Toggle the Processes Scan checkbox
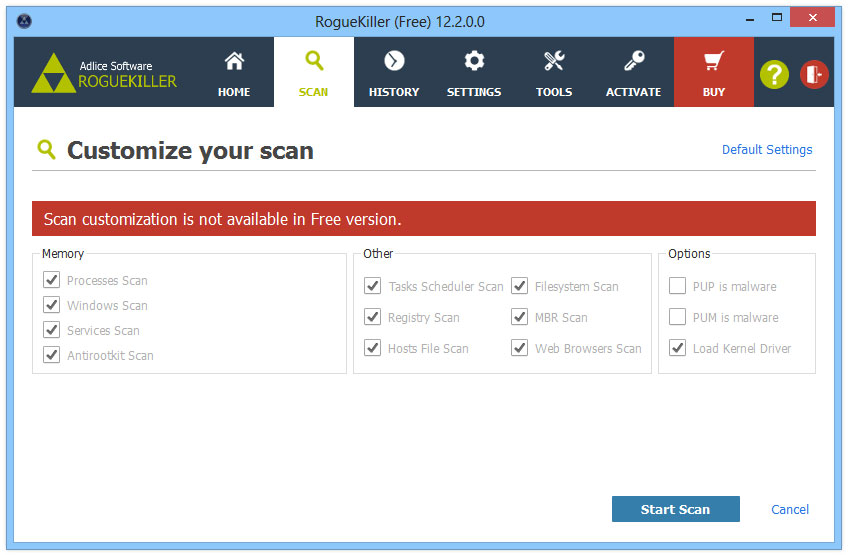 pos(51,280)
